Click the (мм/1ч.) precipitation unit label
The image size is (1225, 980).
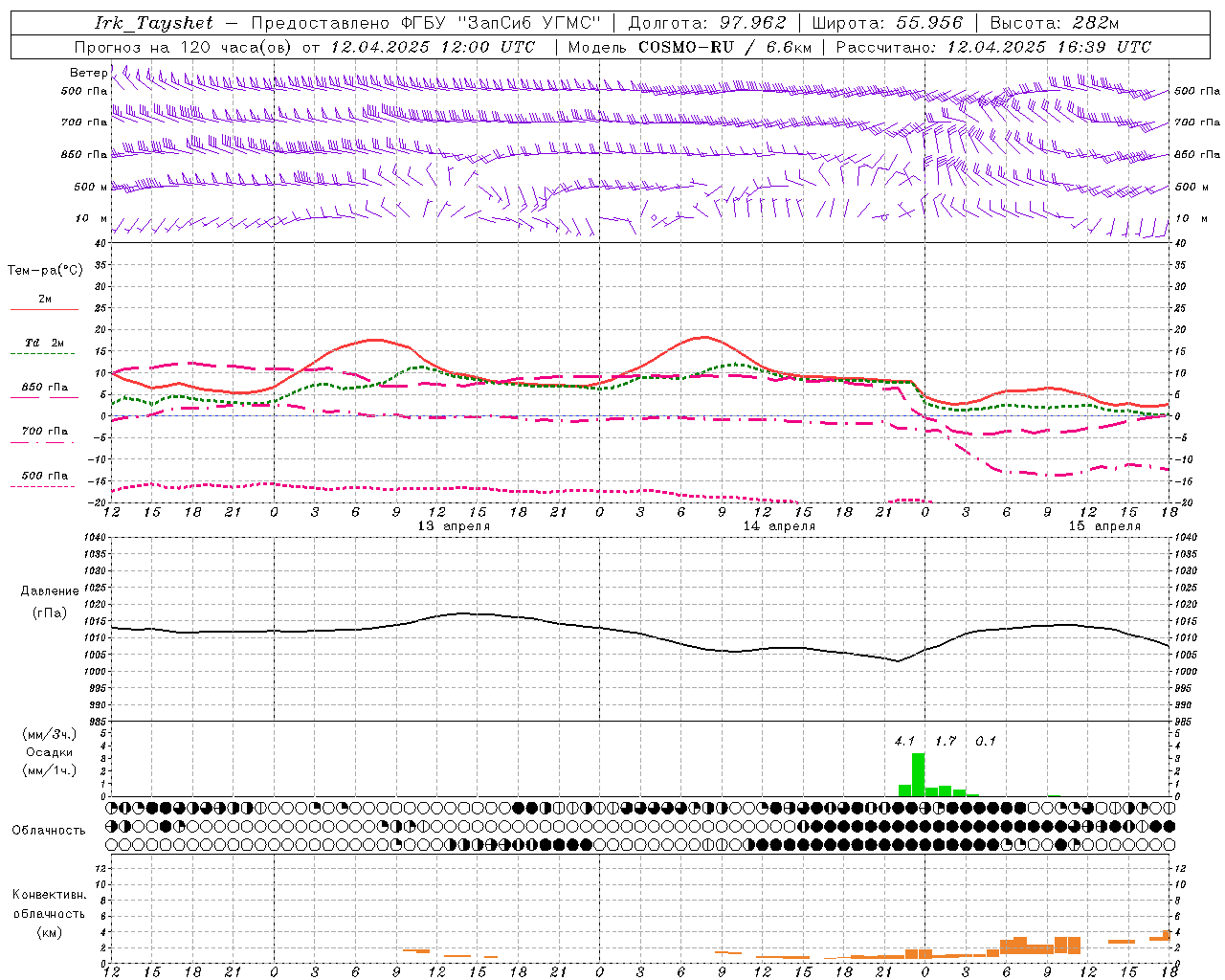click(49, 770)
